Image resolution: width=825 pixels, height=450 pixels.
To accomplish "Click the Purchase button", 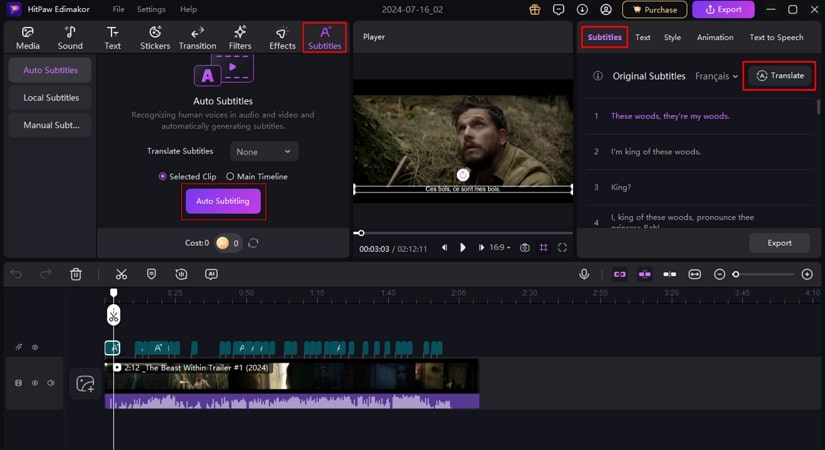I will point(655,9).
